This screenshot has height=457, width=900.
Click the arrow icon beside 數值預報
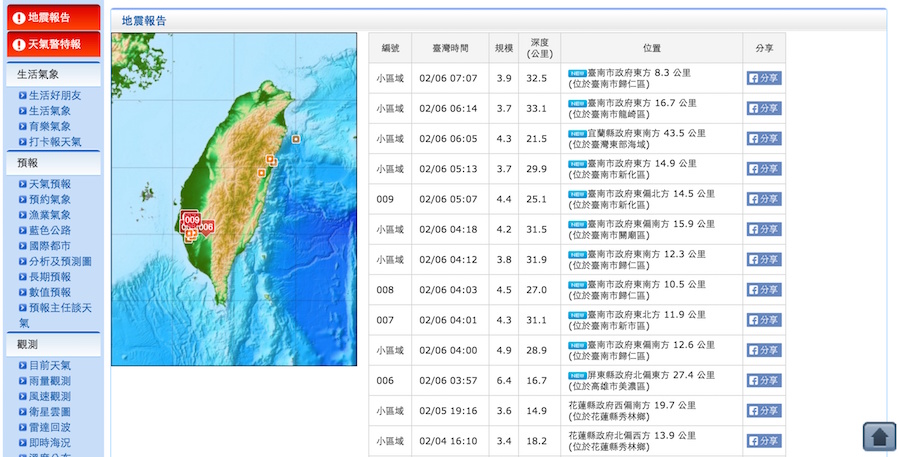pos(22,292)
